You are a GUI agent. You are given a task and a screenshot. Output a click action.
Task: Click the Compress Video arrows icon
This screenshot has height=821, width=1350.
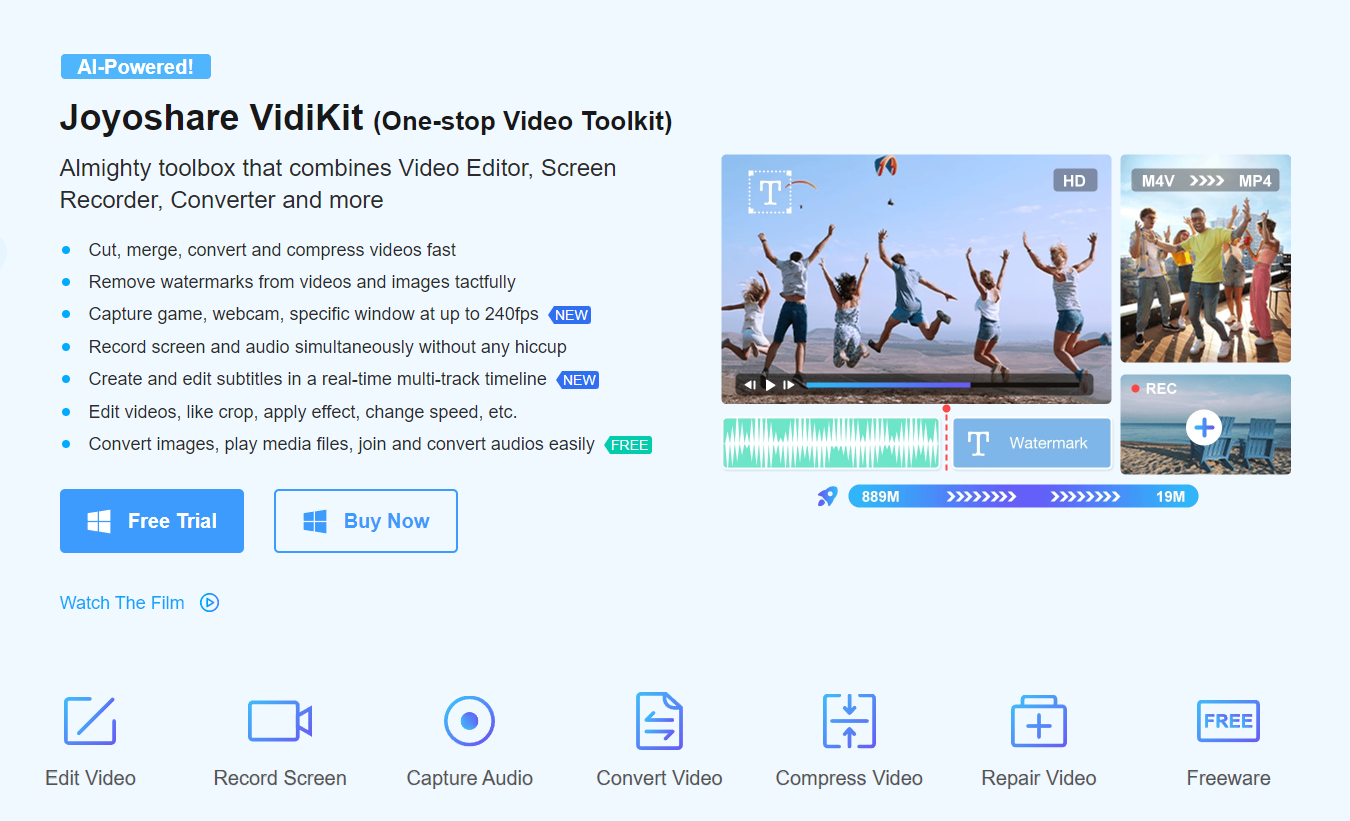point(849,720)
